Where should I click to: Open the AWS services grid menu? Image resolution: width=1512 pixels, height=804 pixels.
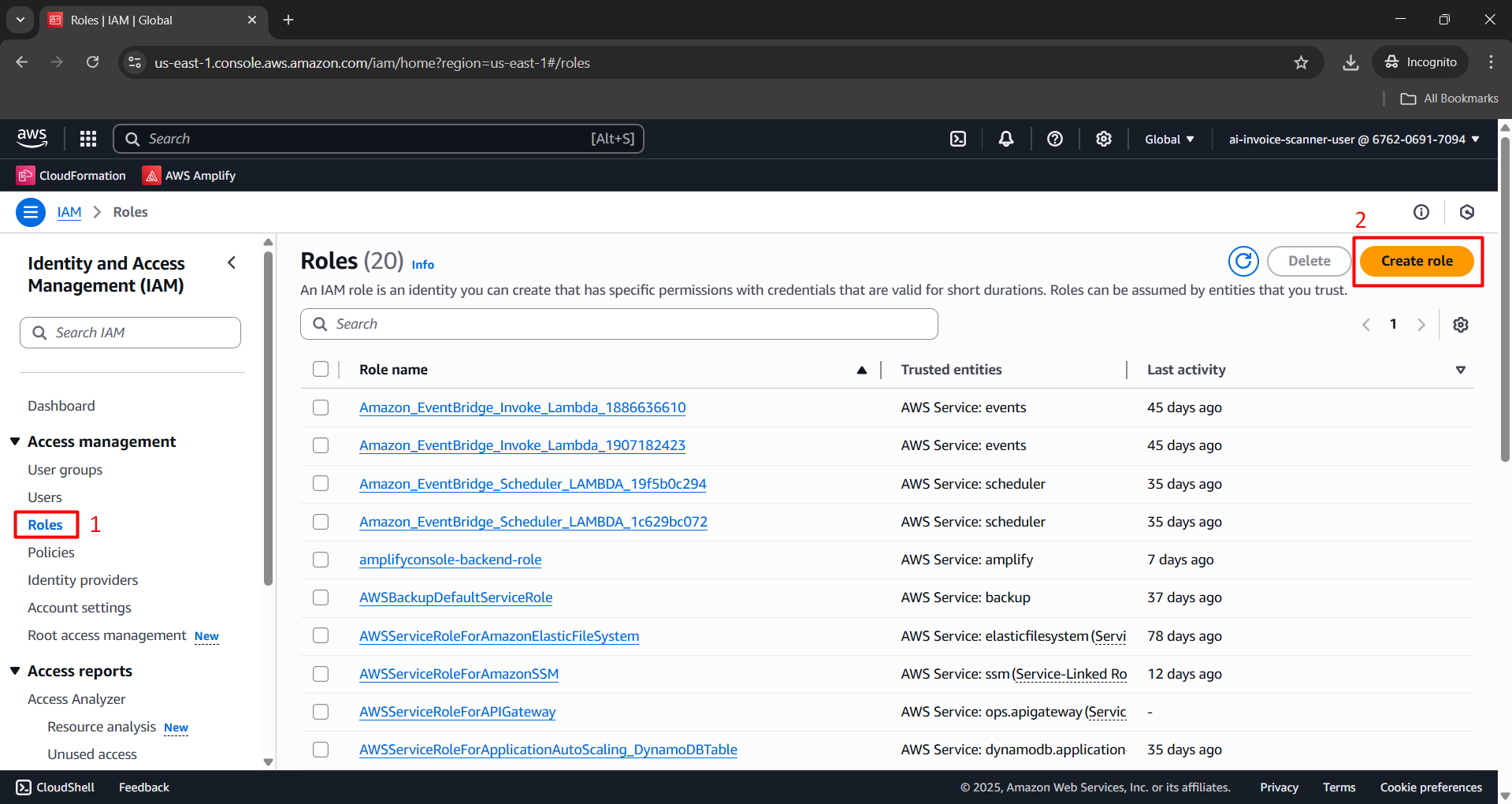click(x=88, y=139)
